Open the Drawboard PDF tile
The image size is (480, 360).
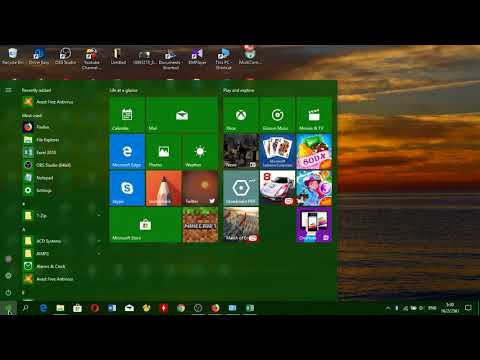coord(241,188)
